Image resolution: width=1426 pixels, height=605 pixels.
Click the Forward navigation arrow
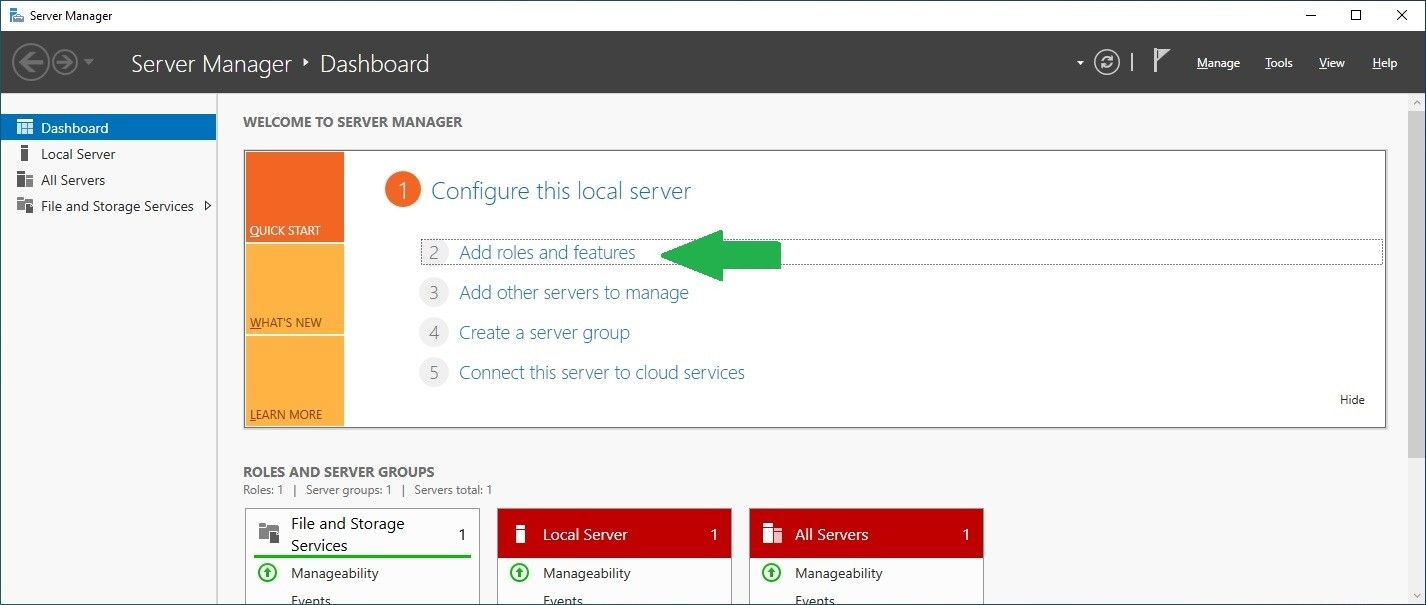click(x=65, y=63)
